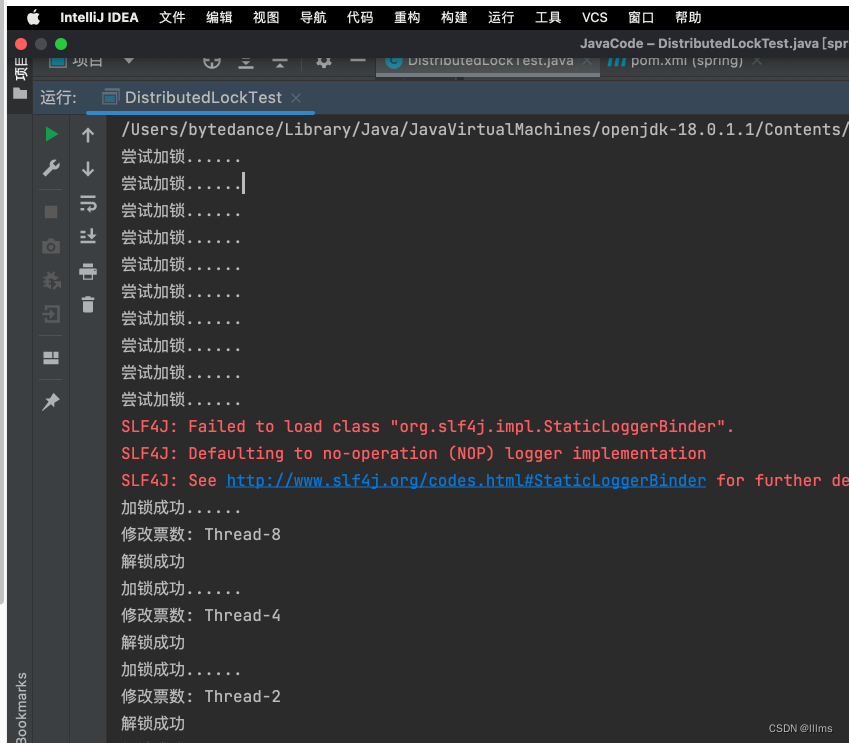Clear console with trash can icon
The height and width of the screenshot is (743, 849).
tap(88, 305)
